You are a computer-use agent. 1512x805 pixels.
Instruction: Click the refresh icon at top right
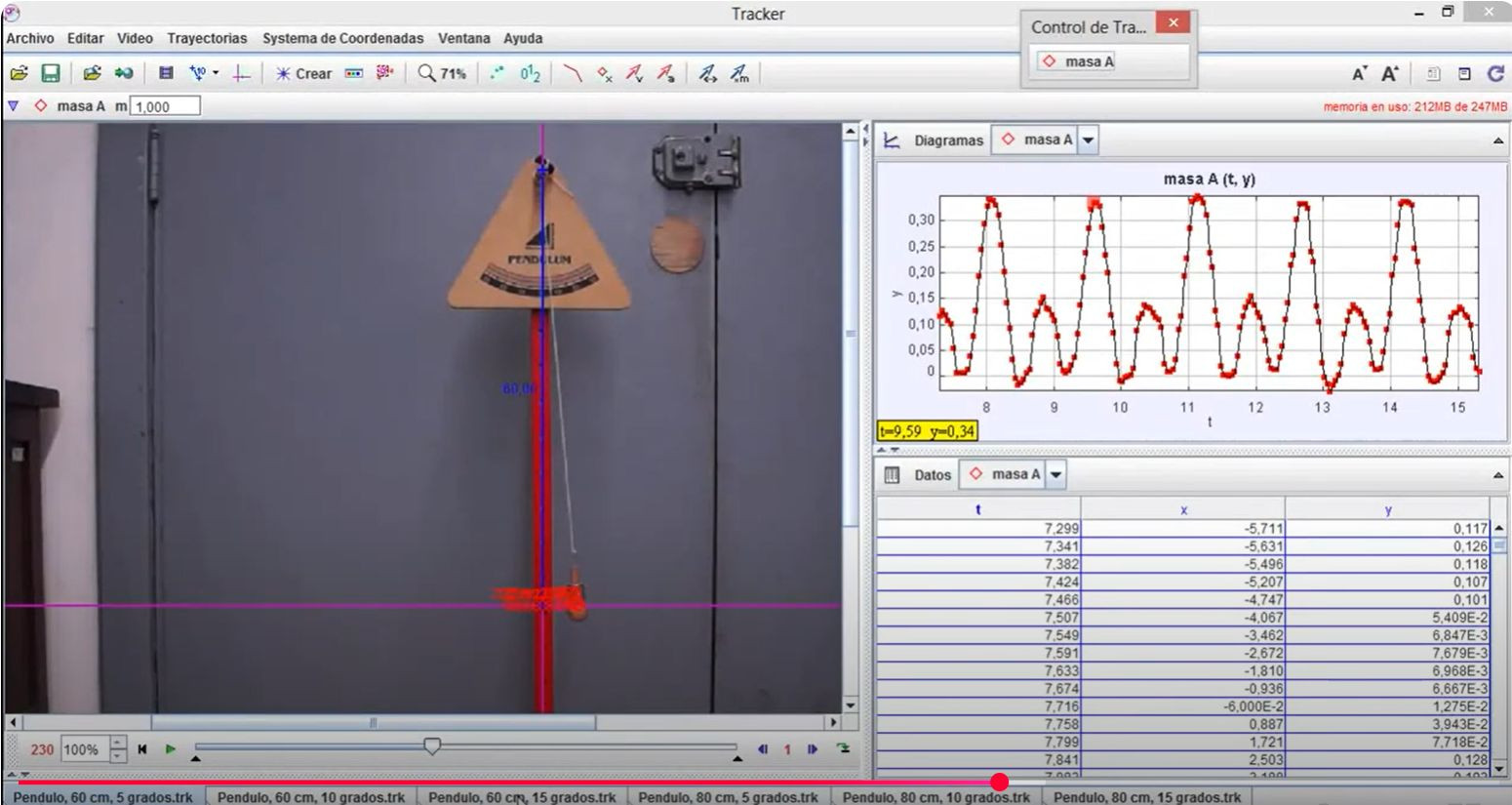1494,73
